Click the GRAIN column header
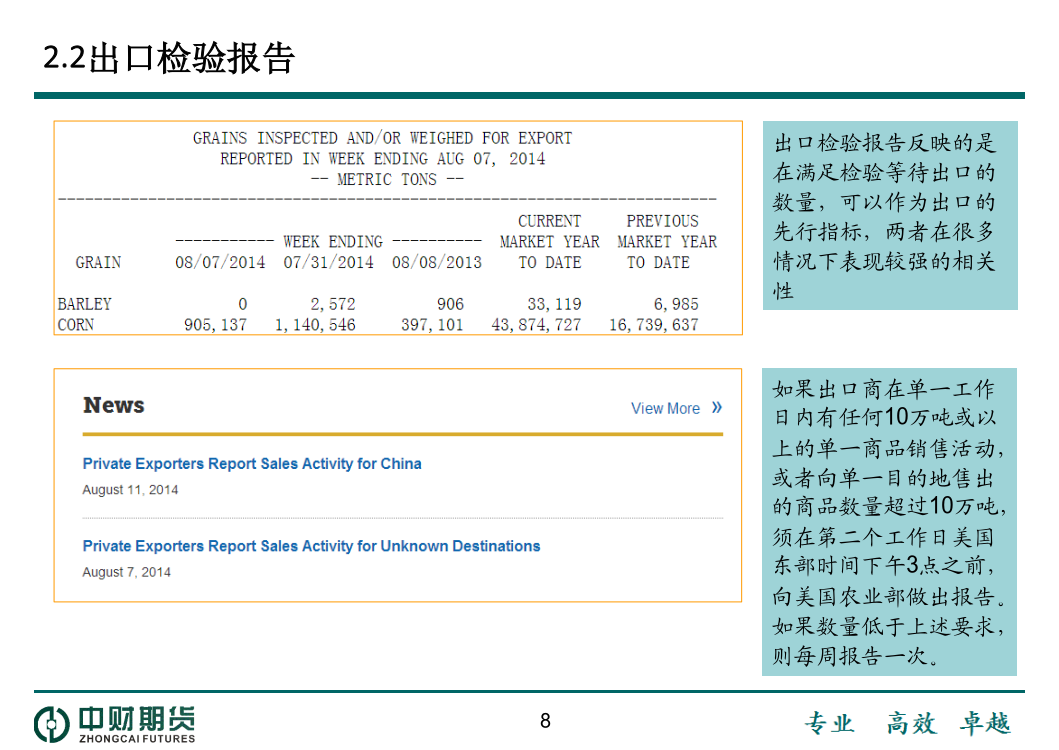The image size is (1059, 750). click(98, 263)
